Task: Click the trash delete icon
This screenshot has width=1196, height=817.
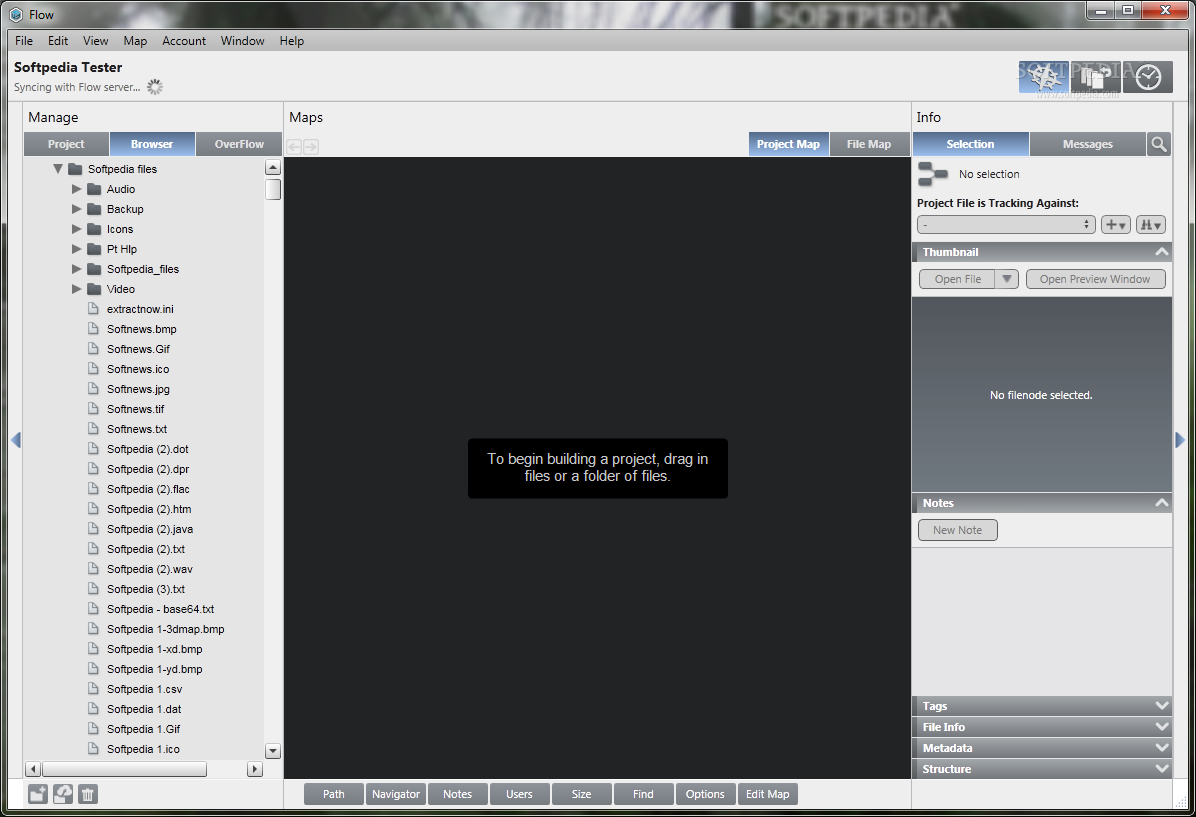Action: coord(88,794)
